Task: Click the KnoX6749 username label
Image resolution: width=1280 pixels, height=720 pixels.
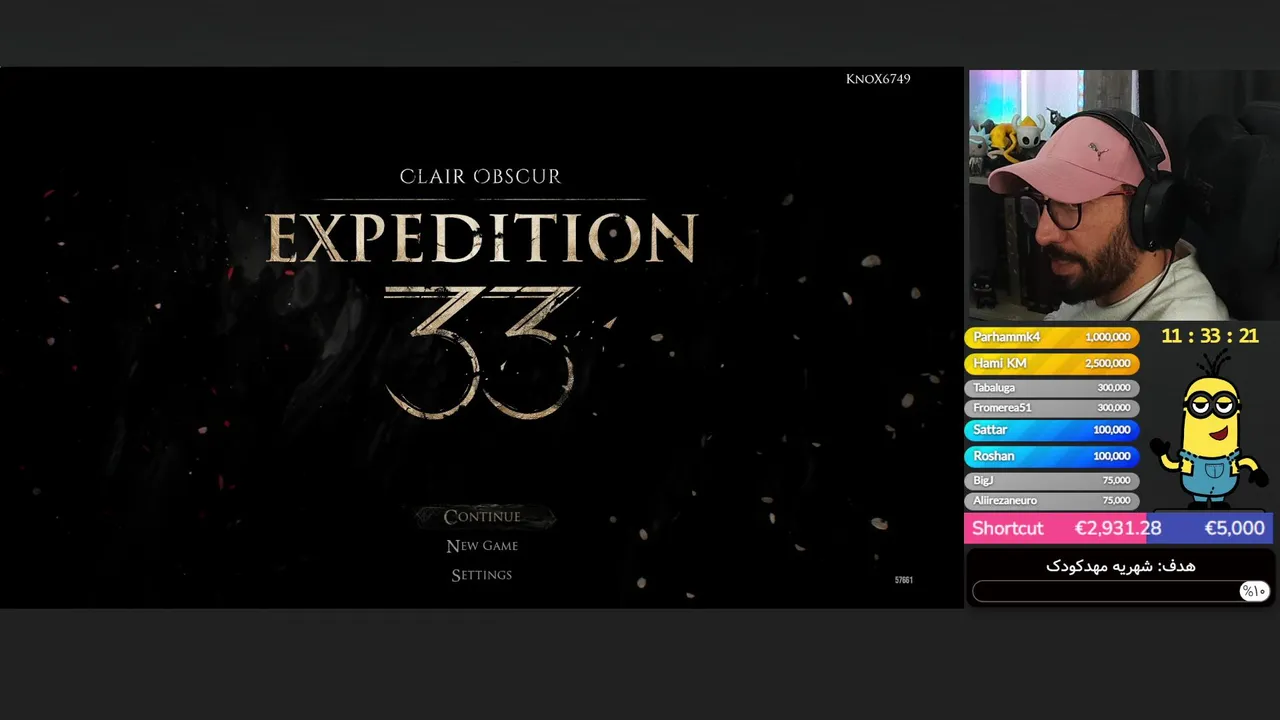Action: coord(878,79)
